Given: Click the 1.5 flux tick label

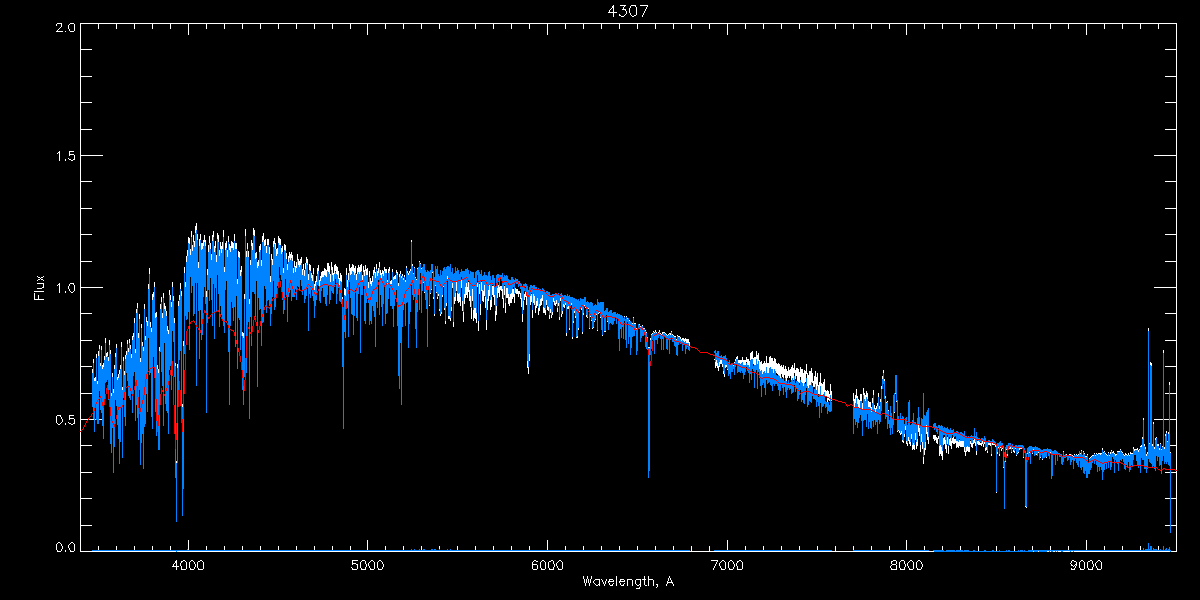Looking at the screenshot, I should click(64, 157).
